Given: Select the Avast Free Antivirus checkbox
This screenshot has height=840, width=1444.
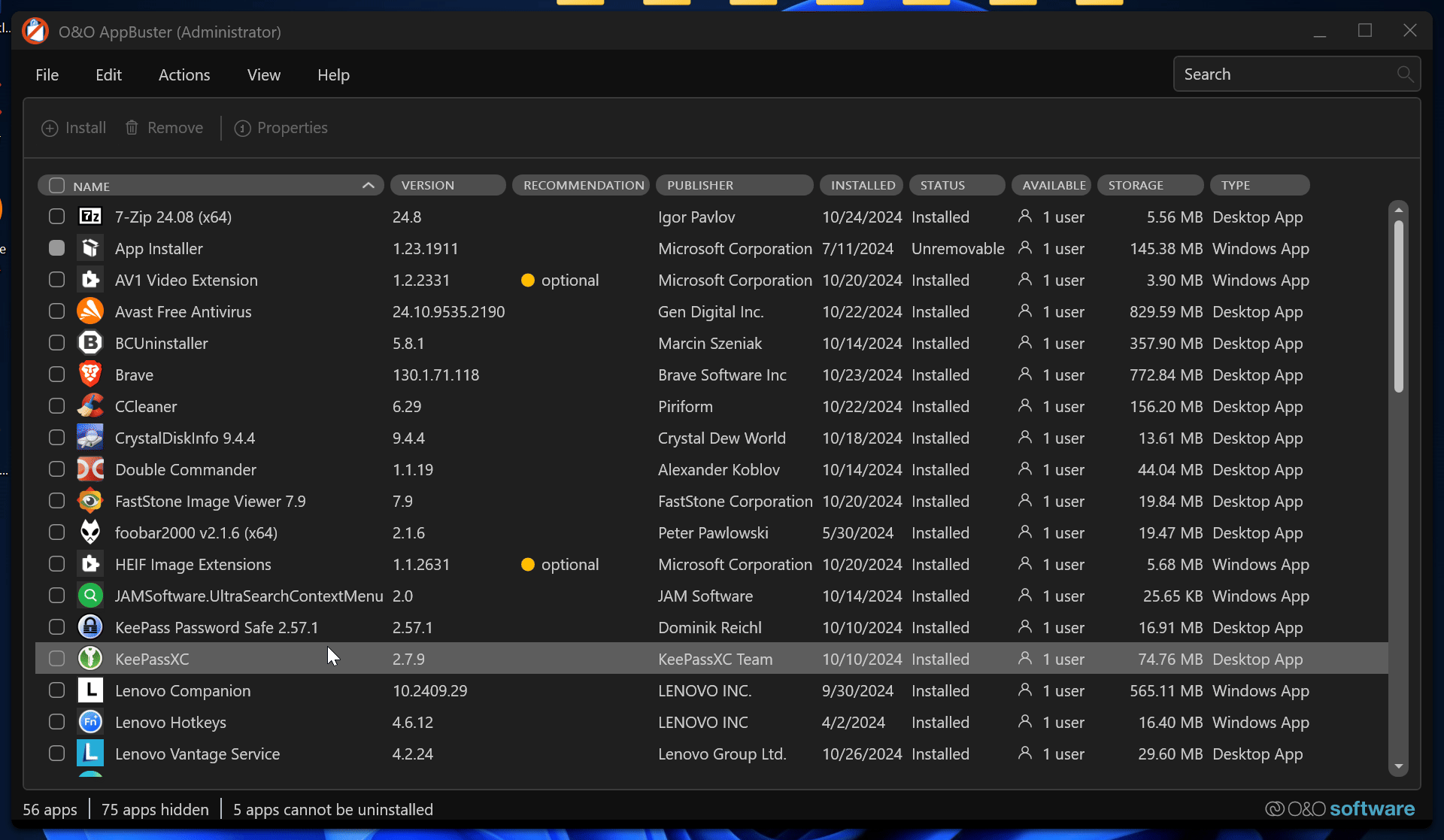Looking at the screenshot, I should 56,311.
